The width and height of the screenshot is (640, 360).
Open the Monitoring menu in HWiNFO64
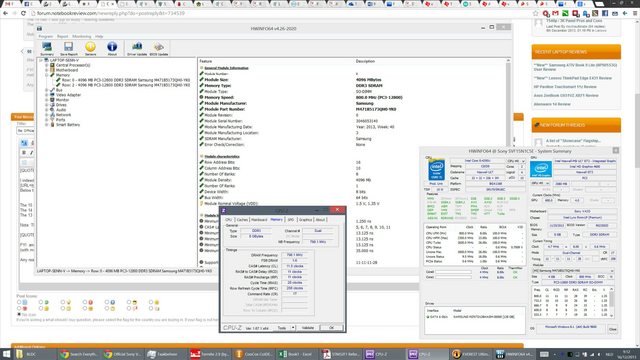(82, 36)
